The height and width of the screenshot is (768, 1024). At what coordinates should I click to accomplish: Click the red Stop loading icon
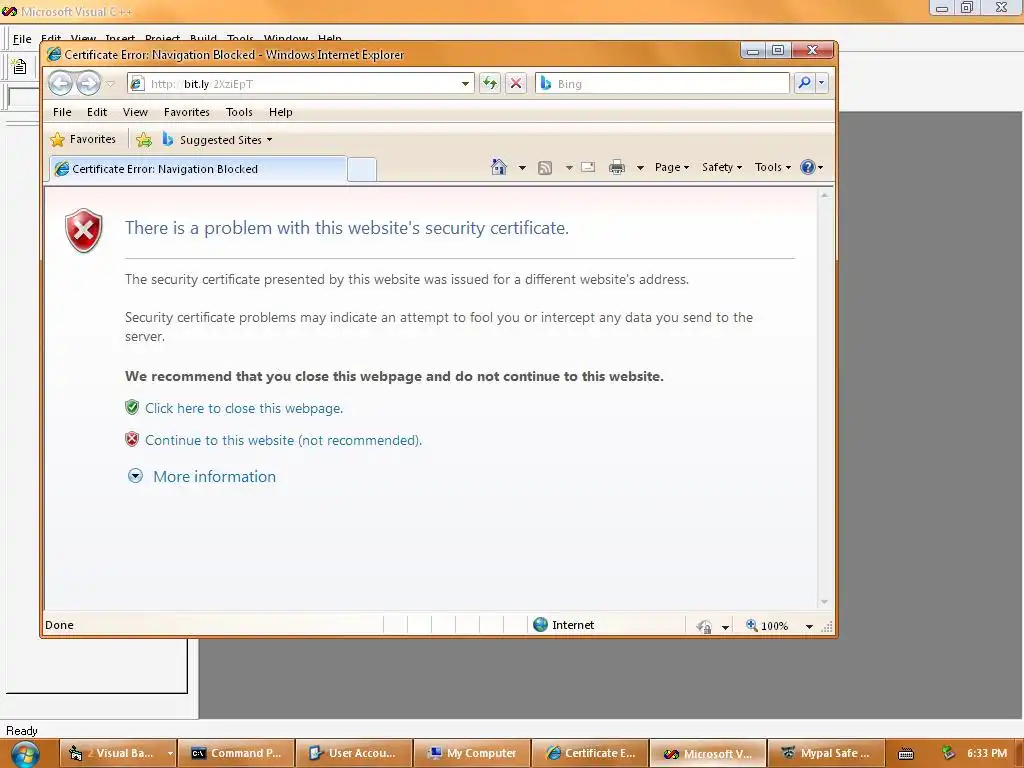516,83
